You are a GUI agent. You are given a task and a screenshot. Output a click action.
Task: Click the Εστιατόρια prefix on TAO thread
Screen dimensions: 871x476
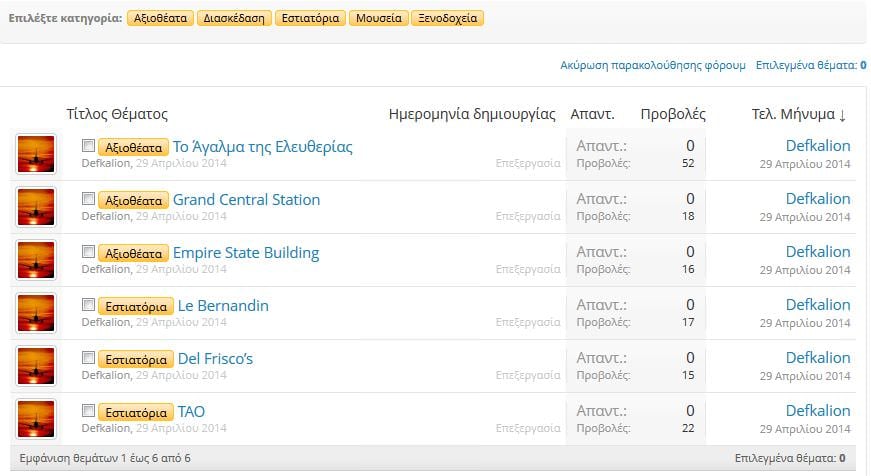(136, 412)
